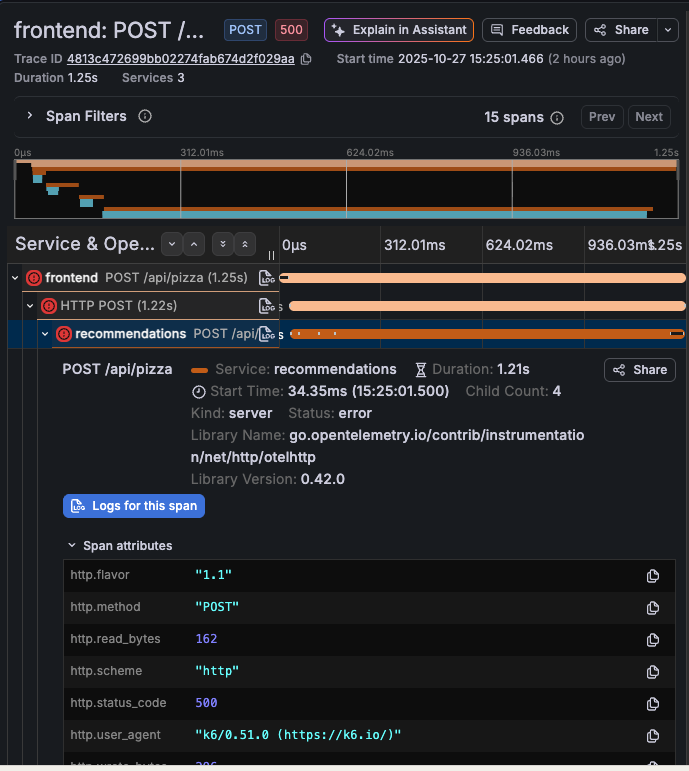Collapse the Span attributes section
The height and width of the screenshot is (771, 689).
coord(72,546)
